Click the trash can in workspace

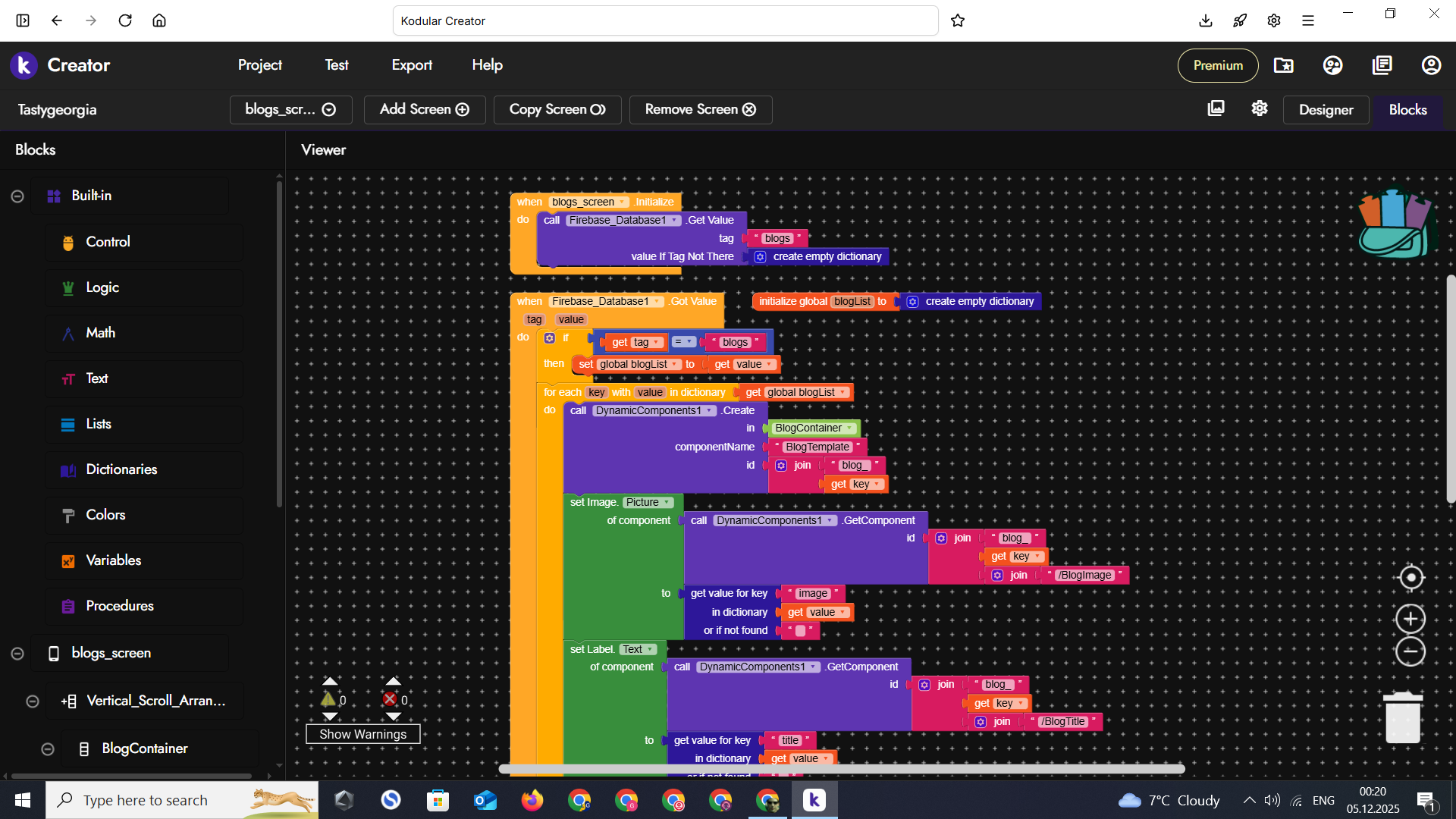point(1402,717)
